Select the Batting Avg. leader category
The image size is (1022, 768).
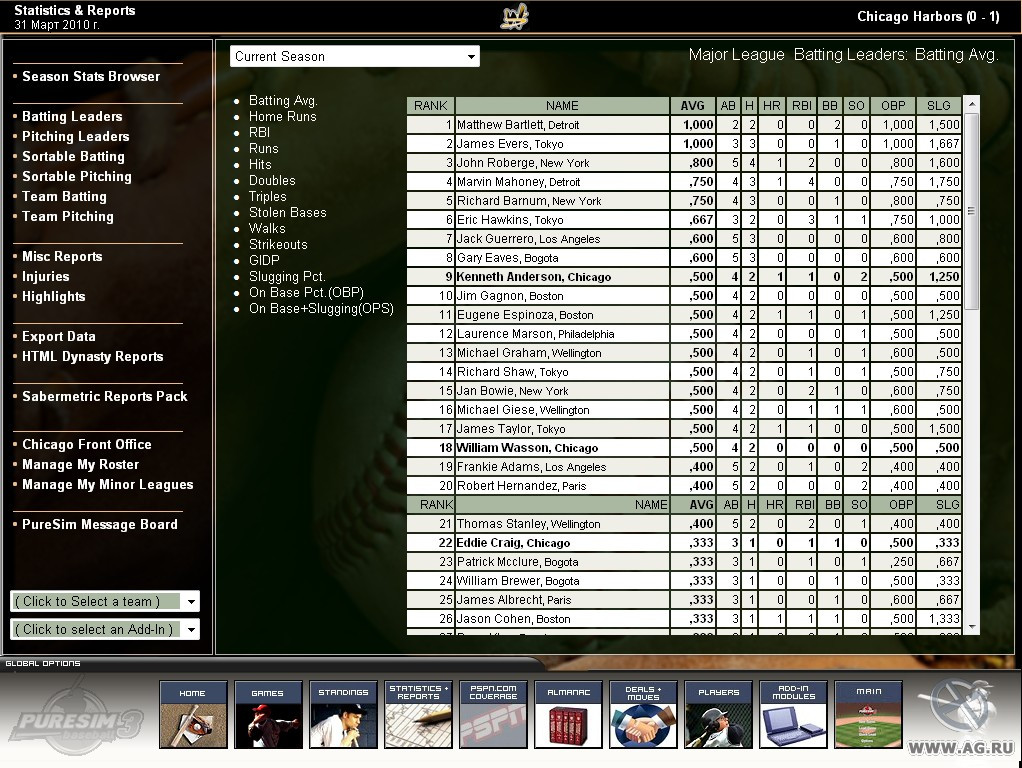click(x=283, y=100)
